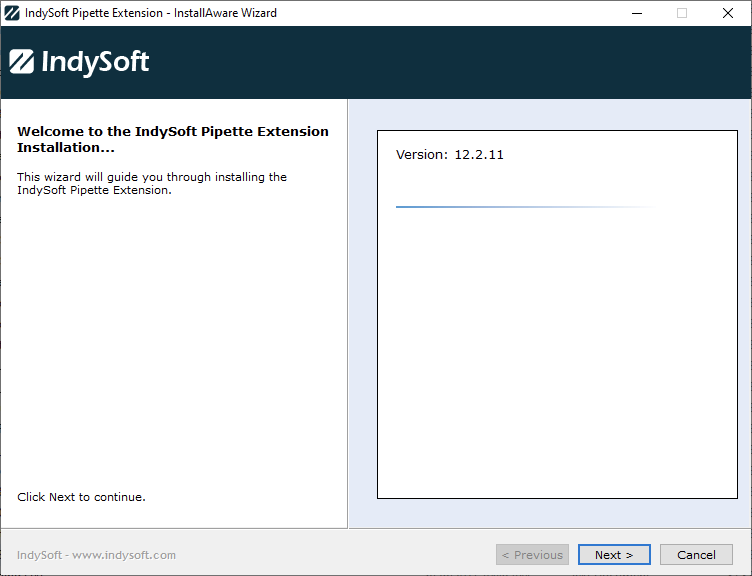Click the IndySoft wordmark in header
Screen dimensions: 752x576
pyautogui.click(x=95, y=62)
